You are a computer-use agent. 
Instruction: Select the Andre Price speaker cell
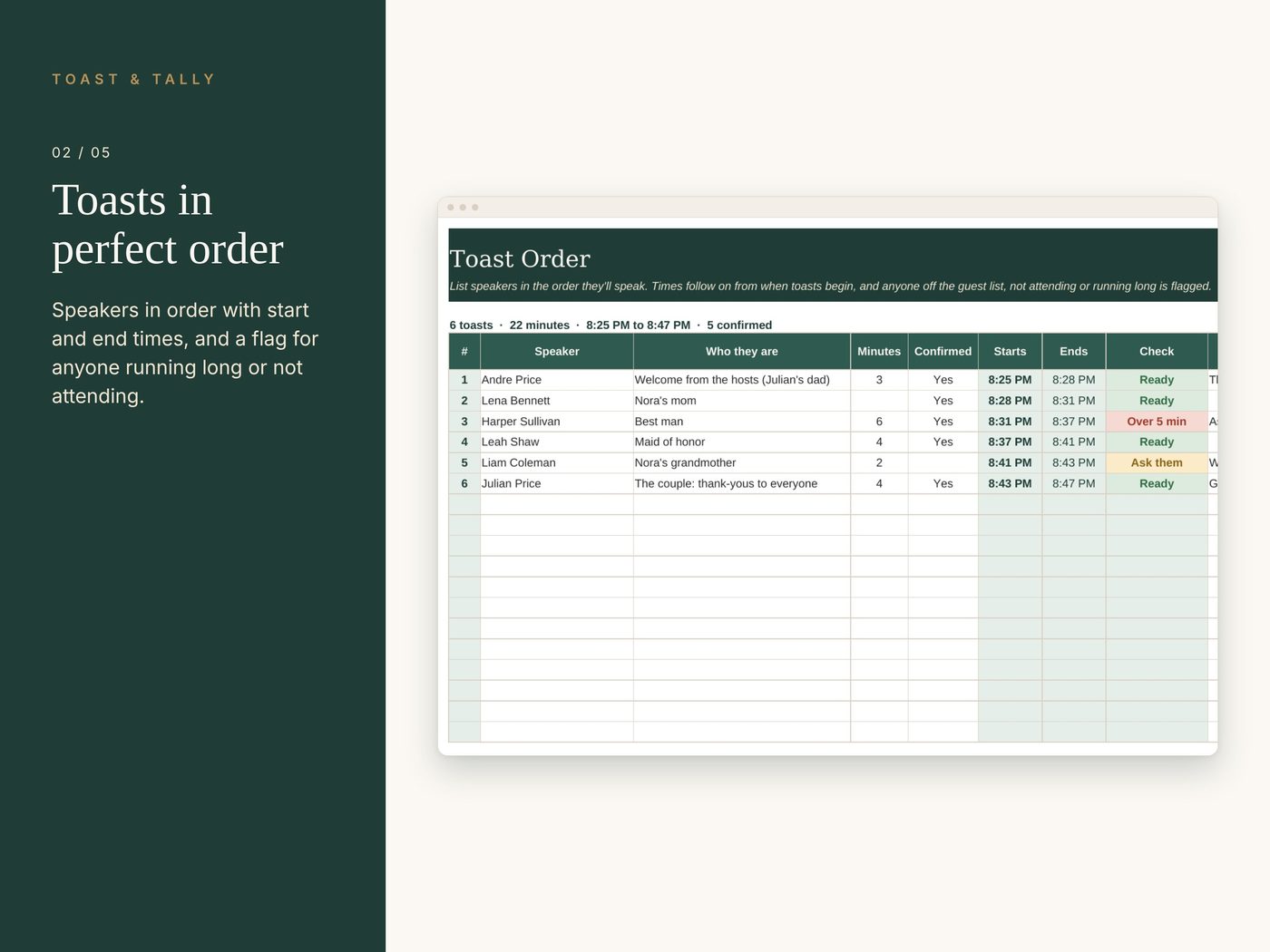point(556,380)
